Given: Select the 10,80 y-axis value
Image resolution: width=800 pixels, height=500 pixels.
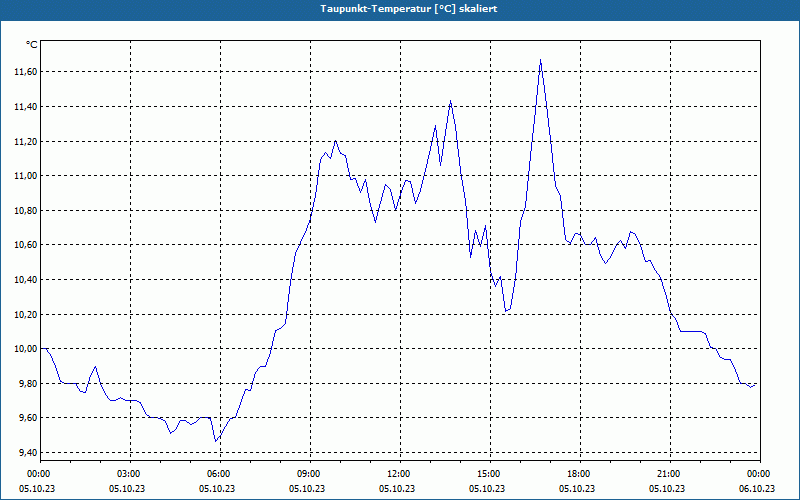Looking at the screenshot, I should click(26, 210).
